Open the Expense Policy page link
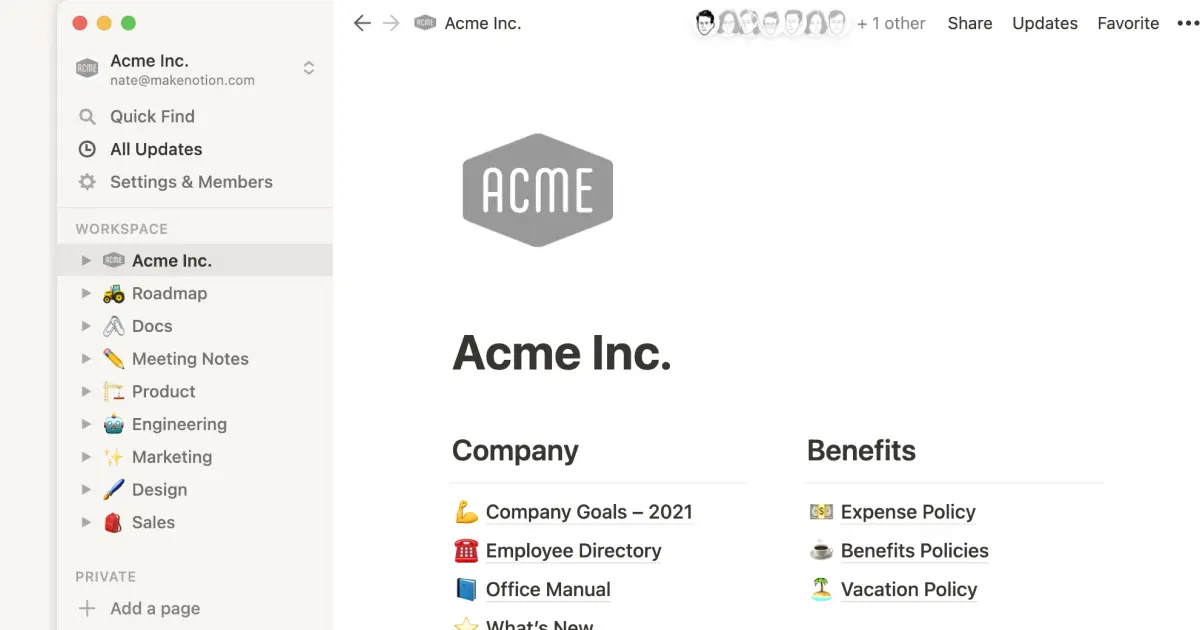 907,512
